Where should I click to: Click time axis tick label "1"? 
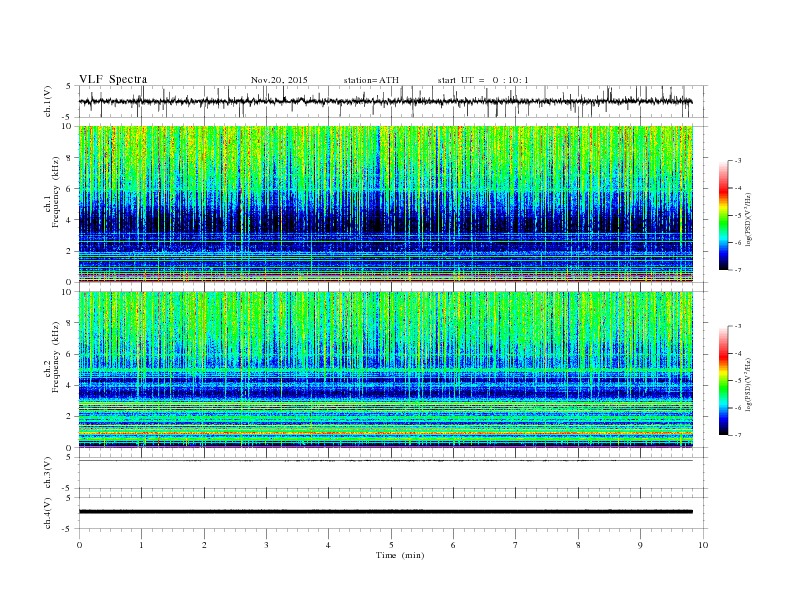[x=141, y=545]
